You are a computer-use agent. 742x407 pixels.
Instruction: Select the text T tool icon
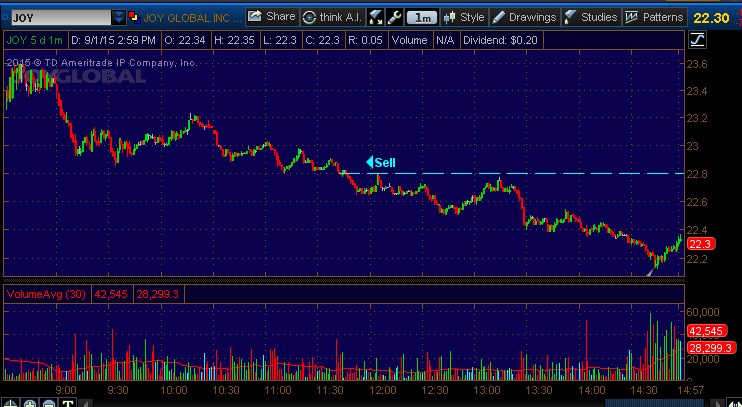[x=68, y=403]
